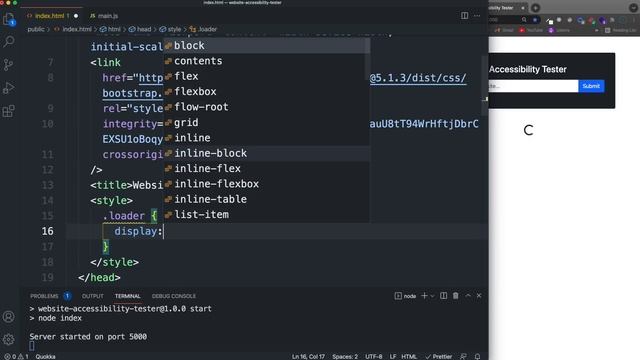This screenshot has height=360, width=640.
Task: Click the .loader breadcrumb
Action: click(x=207, y=29)
